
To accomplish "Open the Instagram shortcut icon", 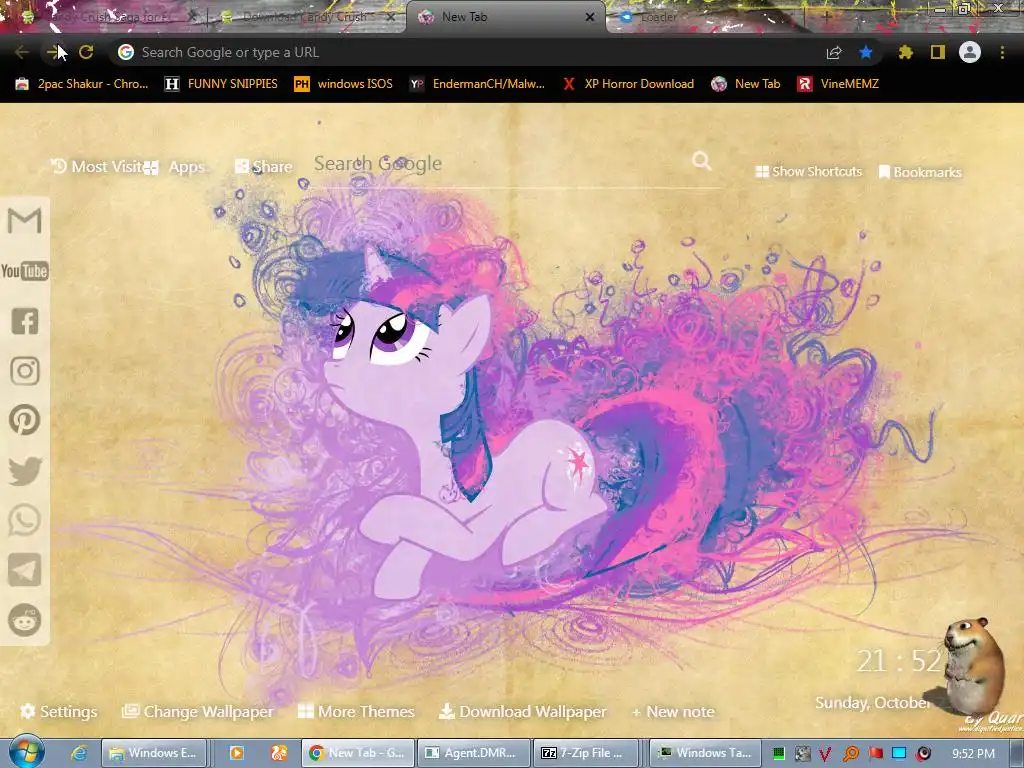I will tap(25, 371).
